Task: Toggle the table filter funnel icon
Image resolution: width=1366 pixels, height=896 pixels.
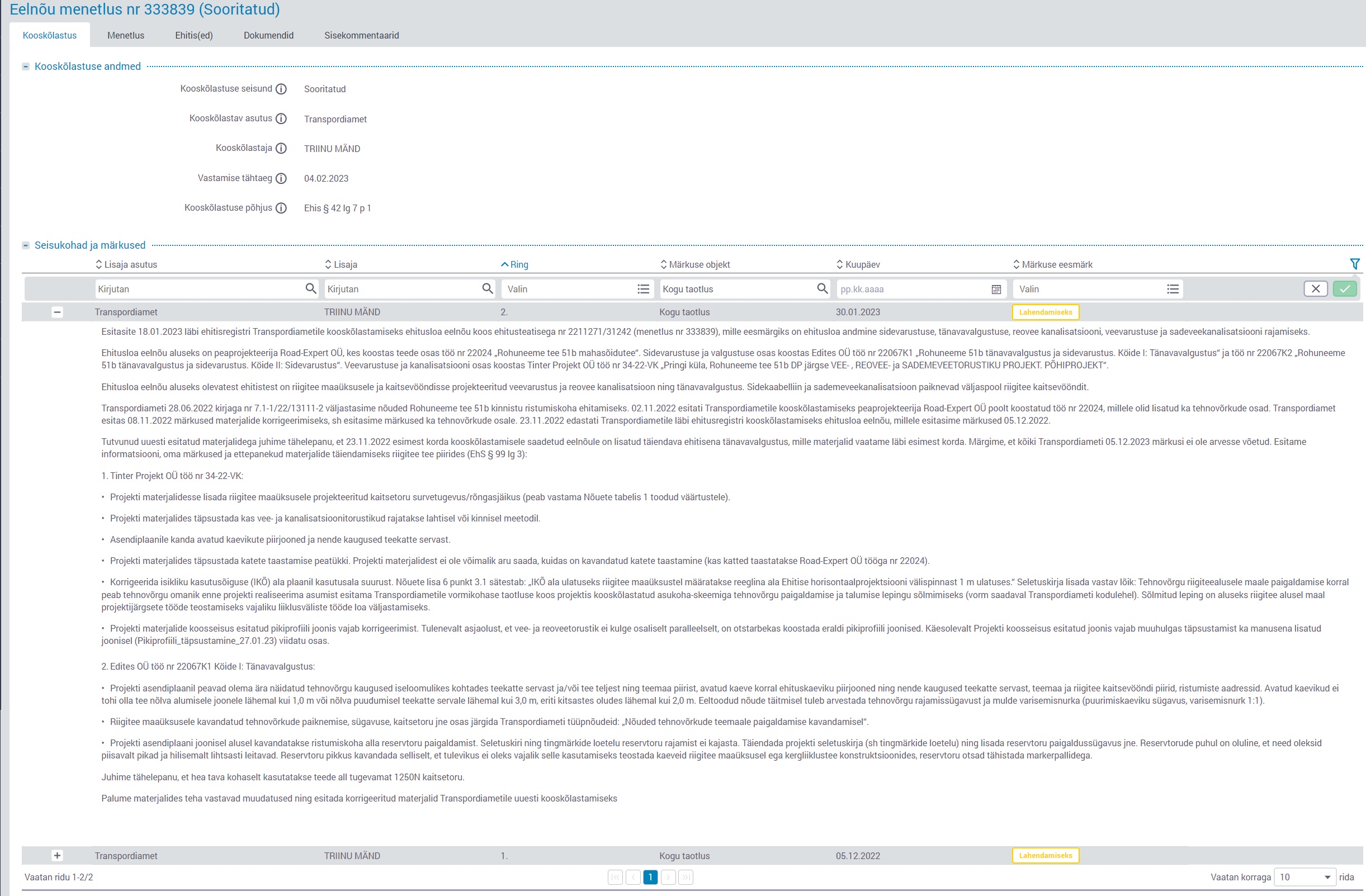Action: tap(1354, 264)
